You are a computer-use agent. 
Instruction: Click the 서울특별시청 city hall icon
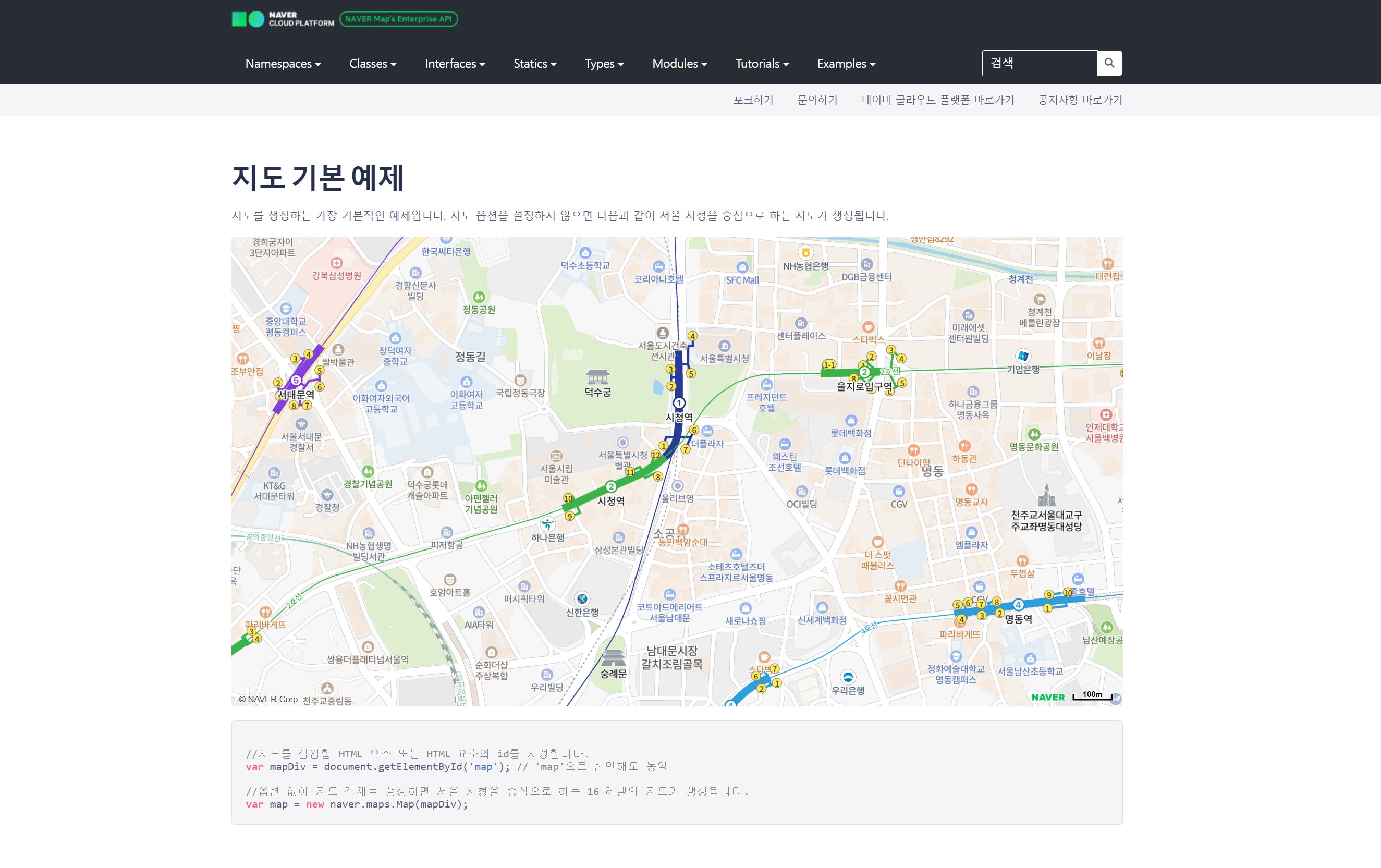tap(724, 346)
